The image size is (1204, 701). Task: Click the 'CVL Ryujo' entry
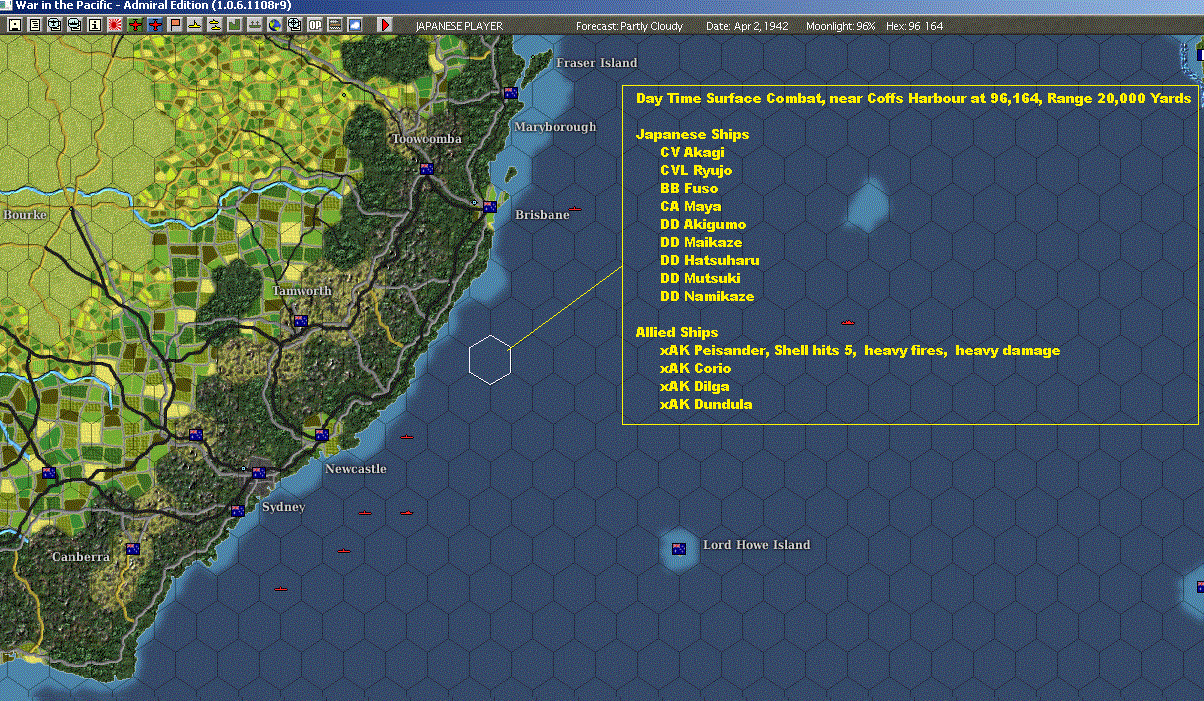coord(696,170)
